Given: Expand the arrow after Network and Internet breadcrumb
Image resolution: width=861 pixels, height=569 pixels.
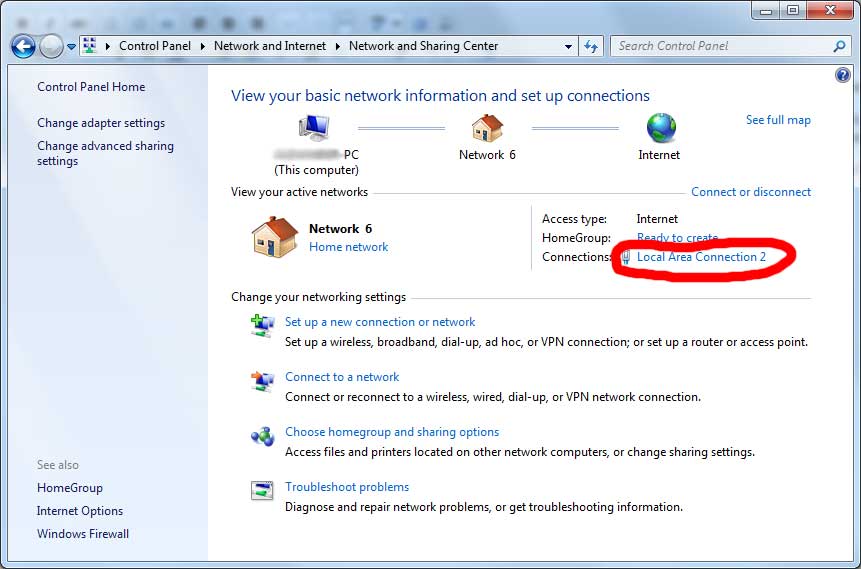Looking at the screenshot, I should tap(337, 47).
